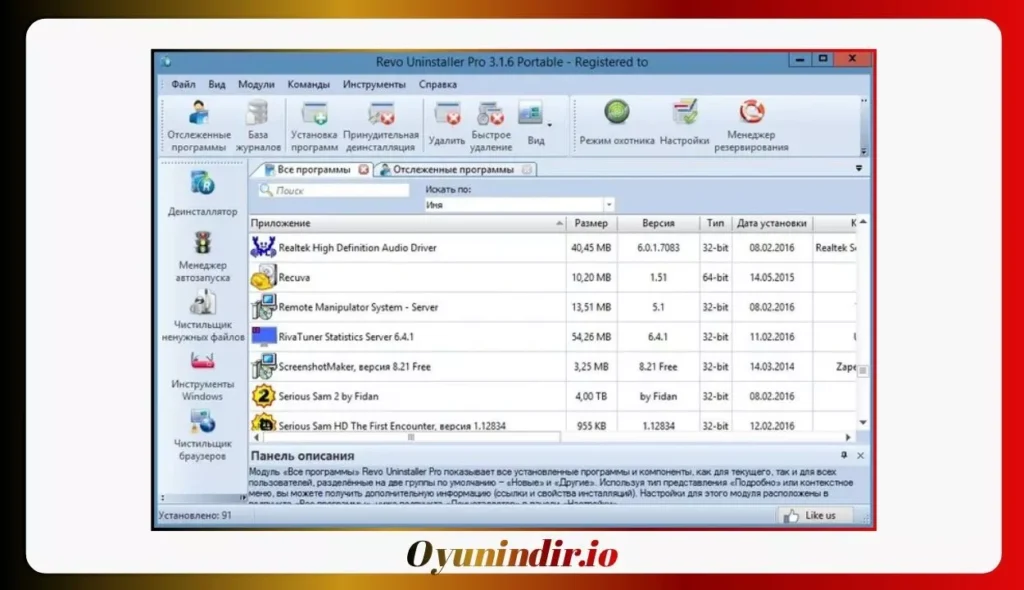Click the 14.05.2015 install date cell

[771, 277]
